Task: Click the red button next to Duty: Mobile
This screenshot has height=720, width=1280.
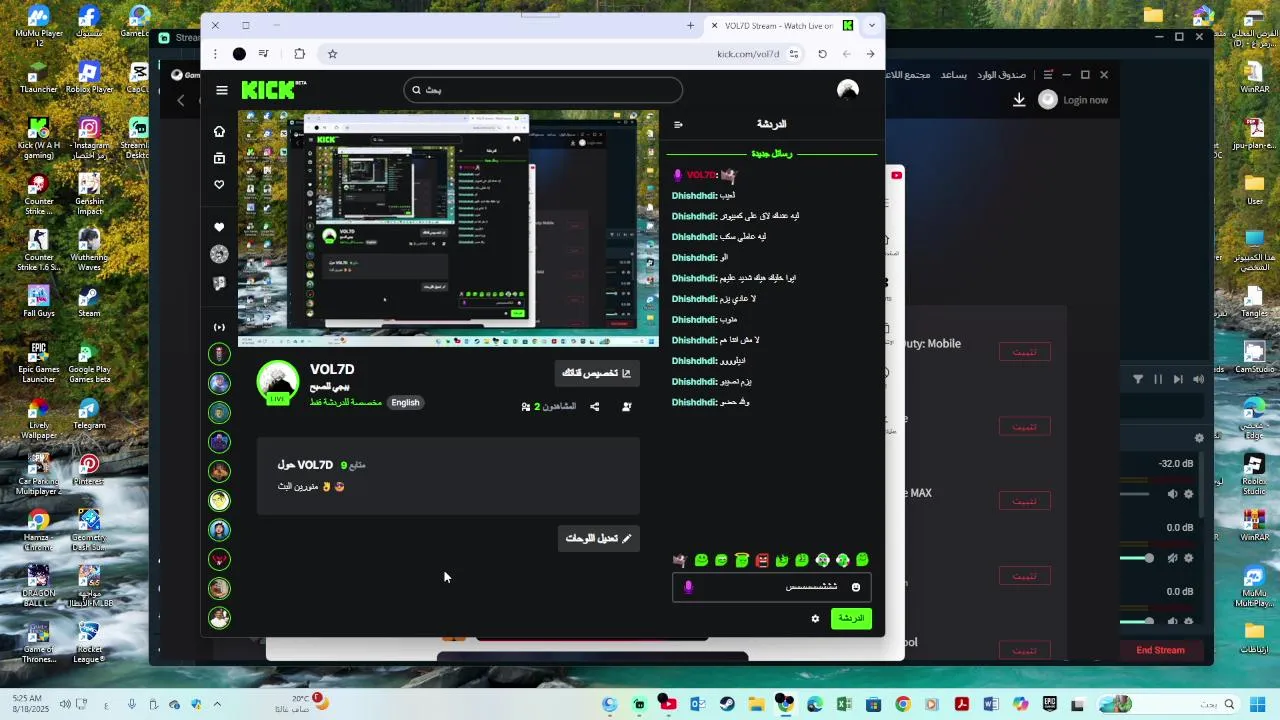Action: (x=1024, y=352)
